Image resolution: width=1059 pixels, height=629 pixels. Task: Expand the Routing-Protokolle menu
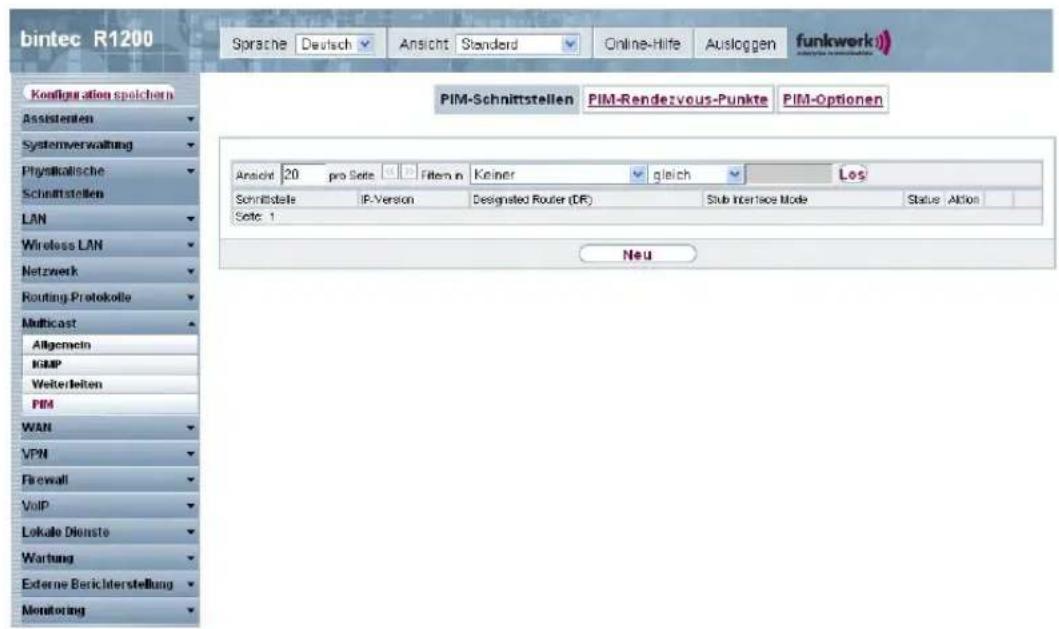coord(108,297)
